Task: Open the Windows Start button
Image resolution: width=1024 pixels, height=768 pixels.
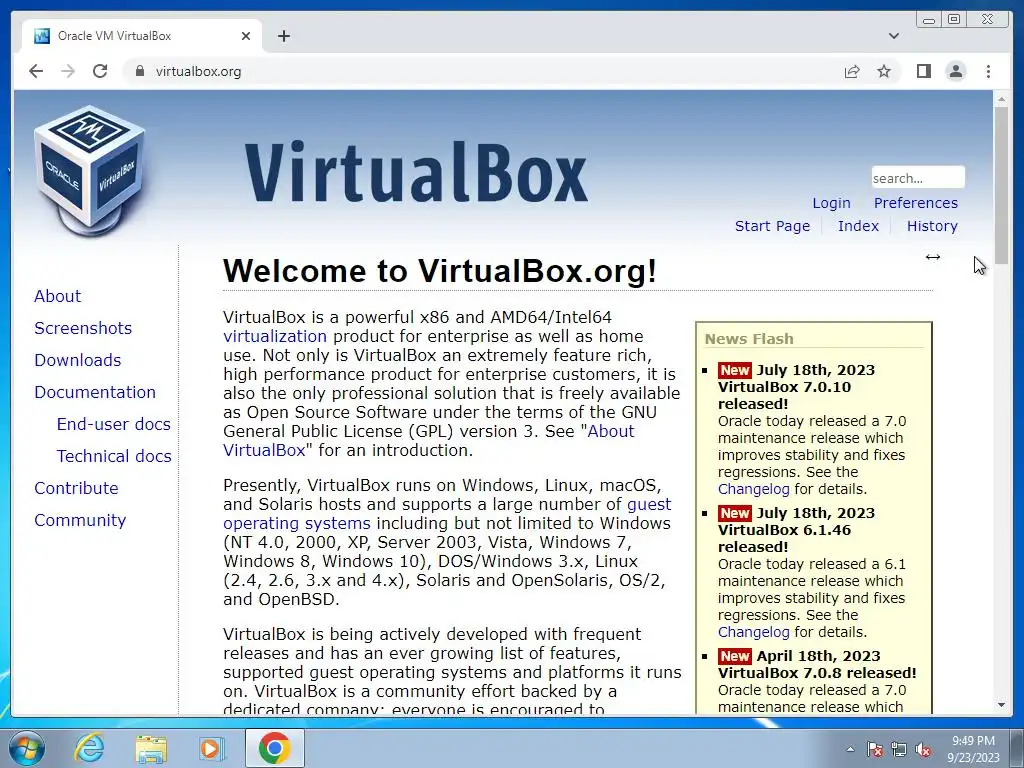Action: pyautogui.click(x=26, y=748)
